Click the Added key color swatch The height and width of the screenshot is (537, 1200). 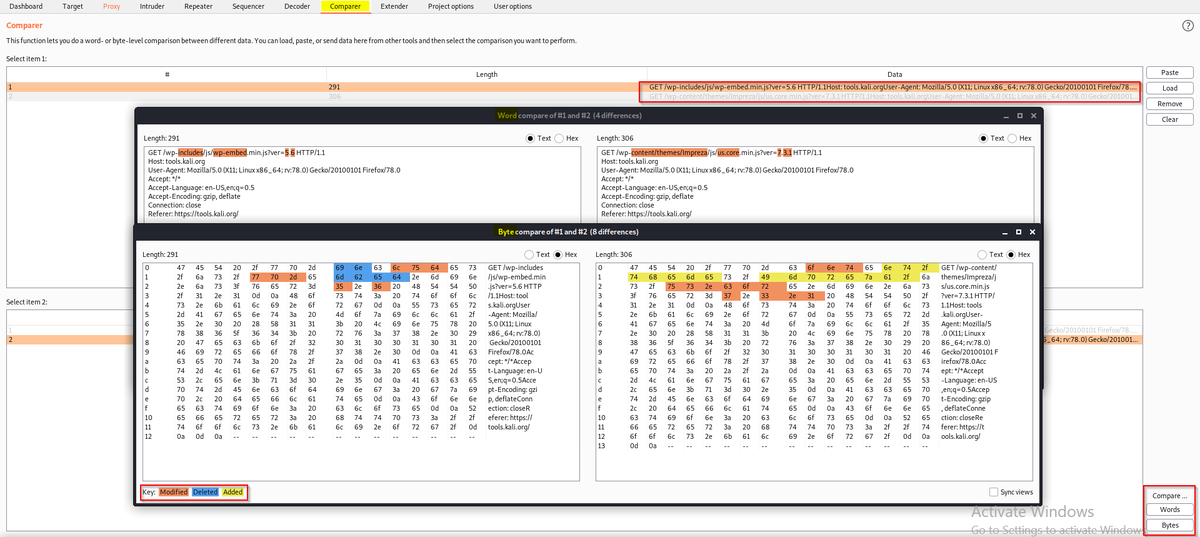coord(232,492)
